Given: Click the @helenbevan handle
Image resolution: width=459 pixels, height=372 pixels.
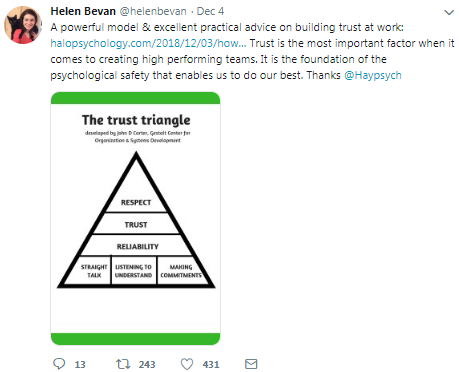Looking at the screenshot, I should point(153,11).
